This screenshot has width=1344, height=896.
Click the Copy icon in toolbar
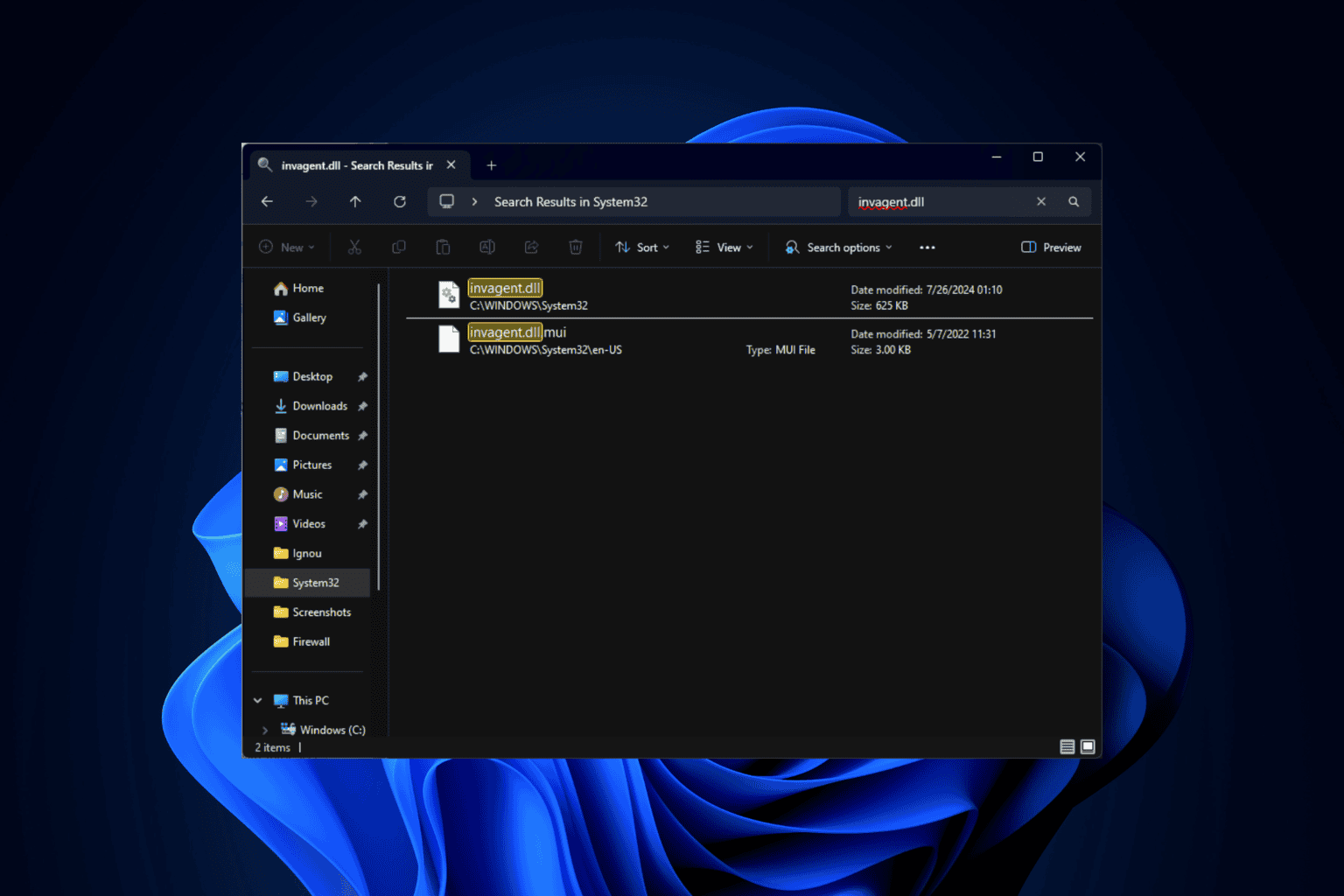point(399,248)
